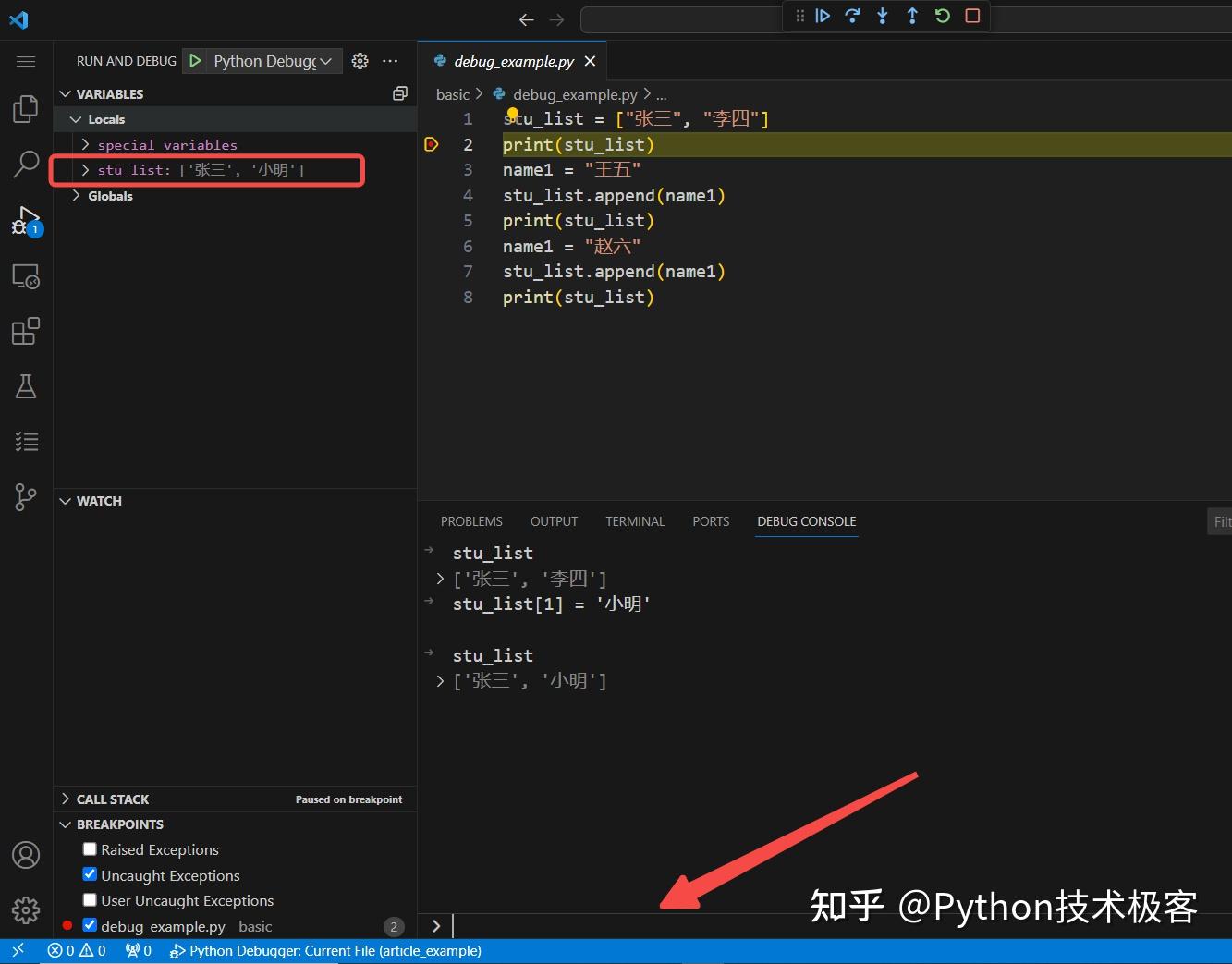Open the Extensions view from activity bar
Viewport: 1232px width, 964px height.
[25, 330]
